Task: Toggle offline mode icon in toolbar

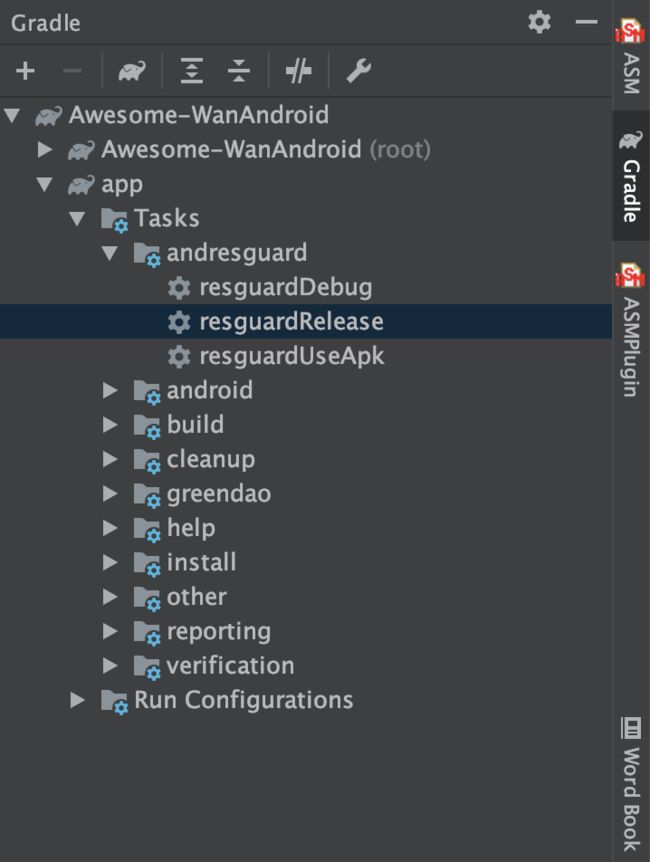Action: point(299,71)
